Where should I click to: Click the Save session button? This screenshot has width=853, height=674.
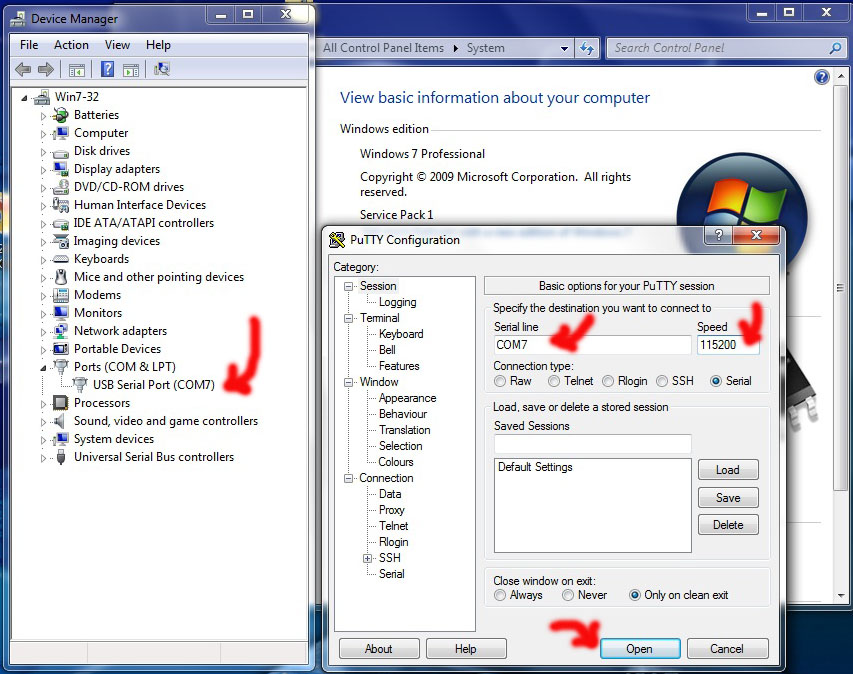coord(728,498)
